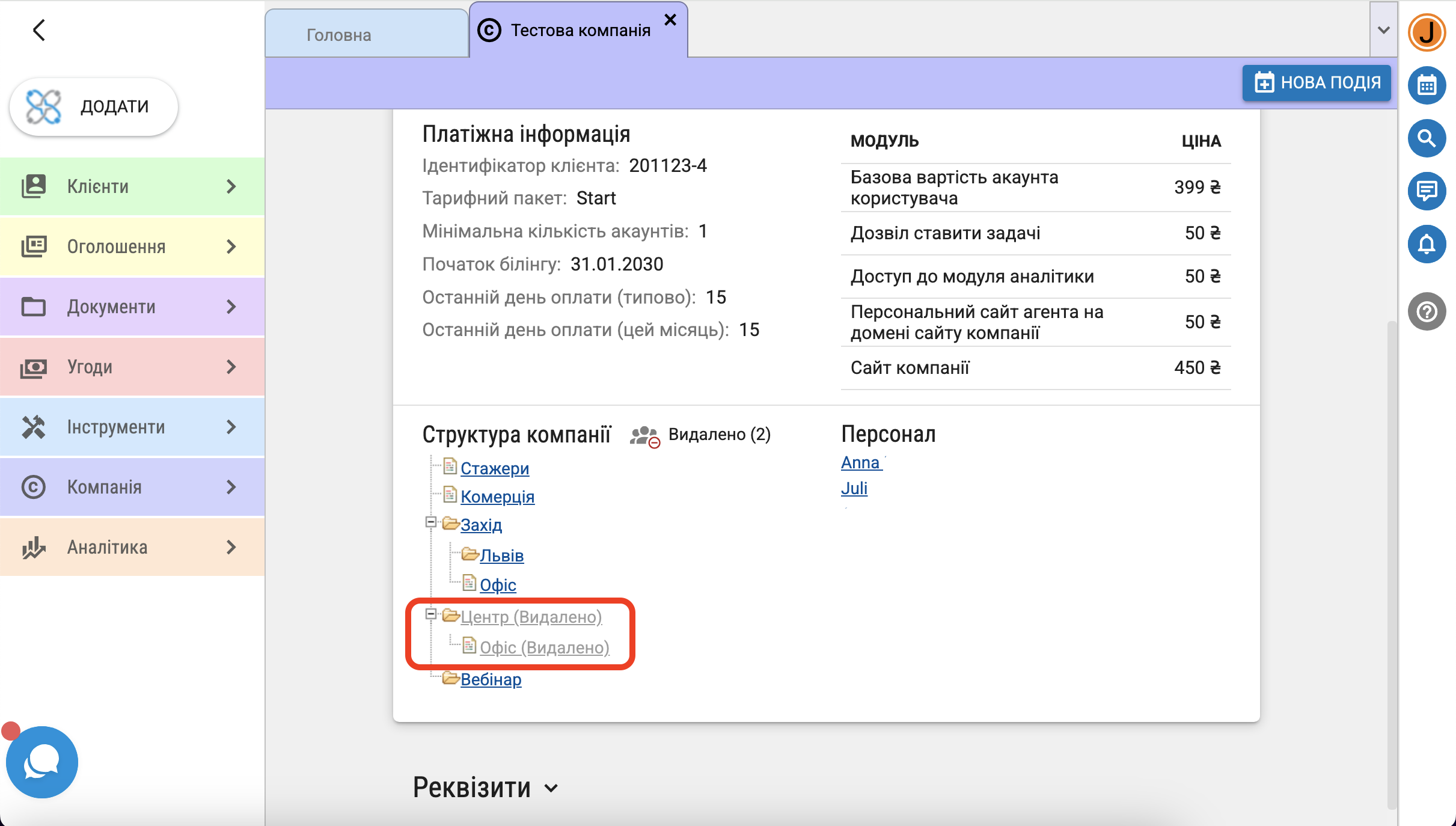Viewport: 1456px width, 826px height.
Task: Click the search magnifier icon
Action: coord(1427,138)
